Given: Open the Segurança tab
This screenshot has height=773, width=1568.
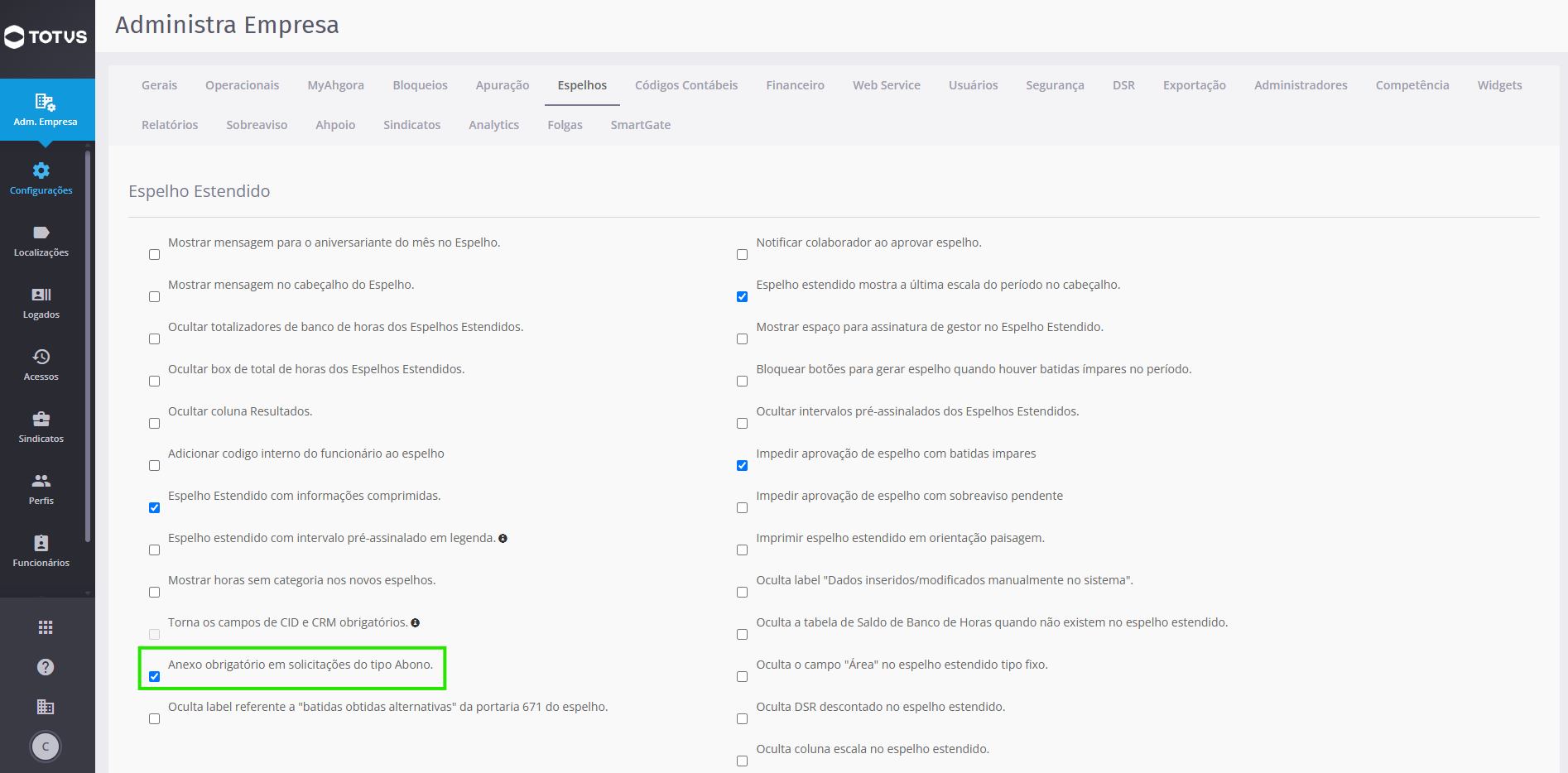Looking at the screenshot, I should pos(1054,85).
